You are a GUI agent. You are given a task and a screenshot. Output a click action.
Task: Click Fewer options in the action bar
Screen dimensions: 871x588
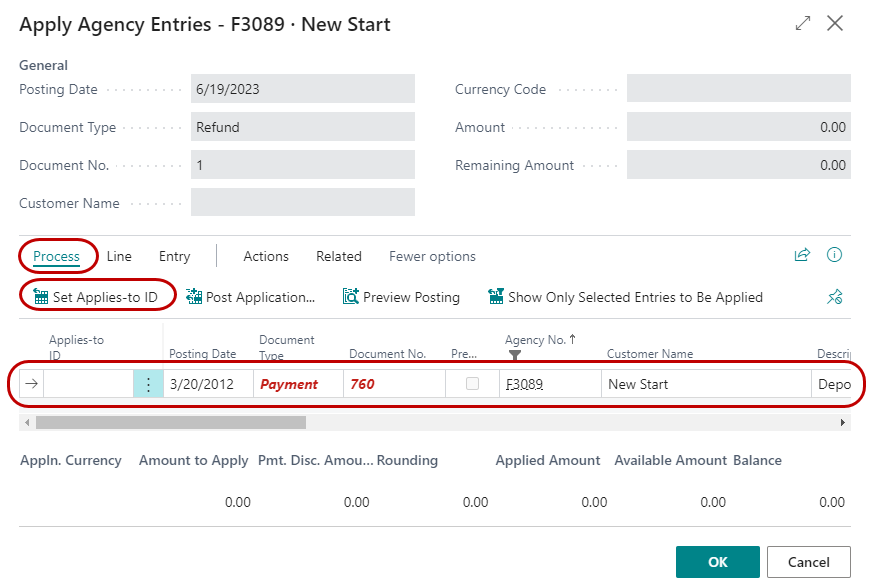432,256
